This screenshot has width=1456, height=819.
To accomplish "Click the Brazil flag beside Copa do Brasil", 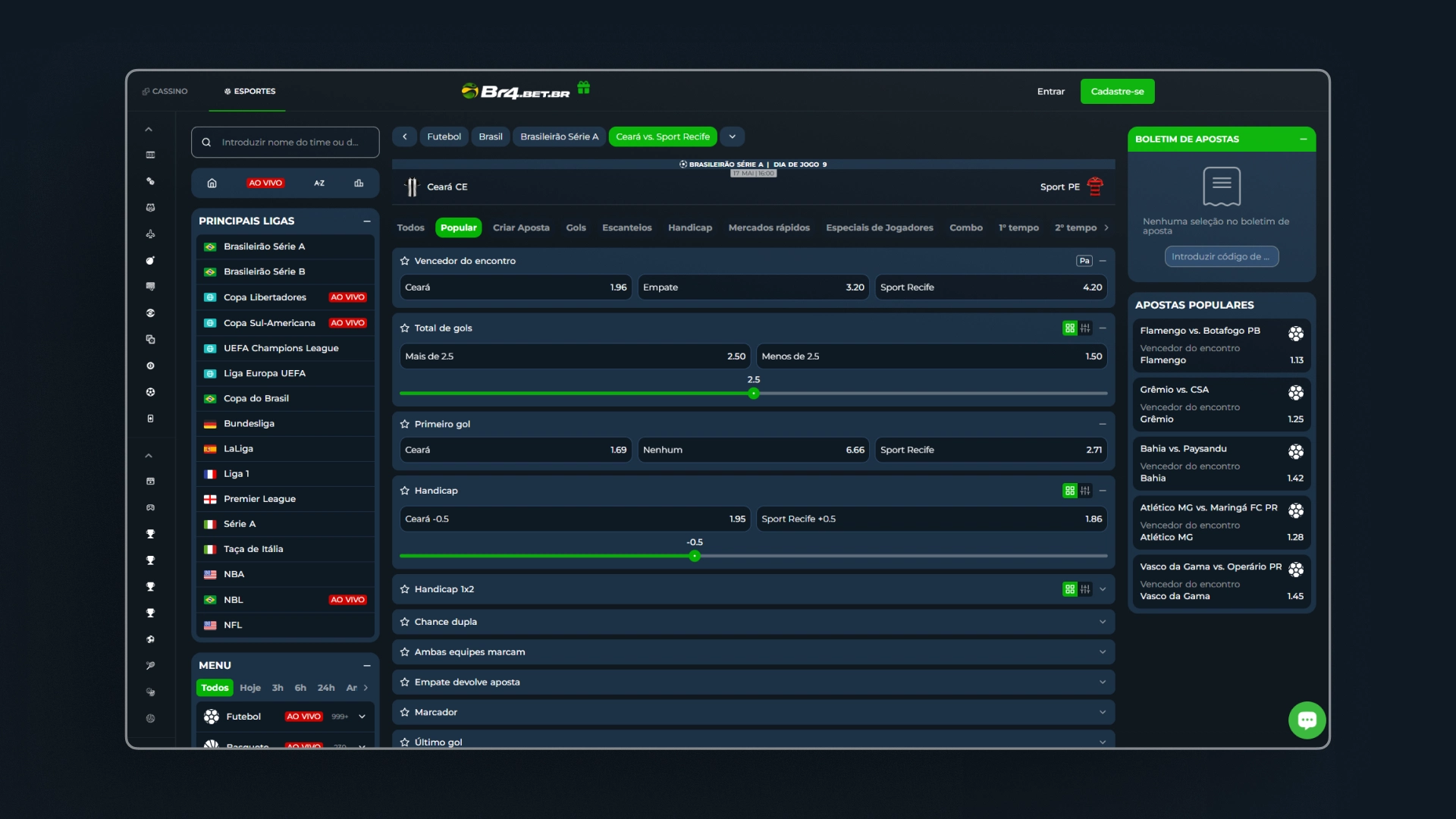I will (210, 399).
